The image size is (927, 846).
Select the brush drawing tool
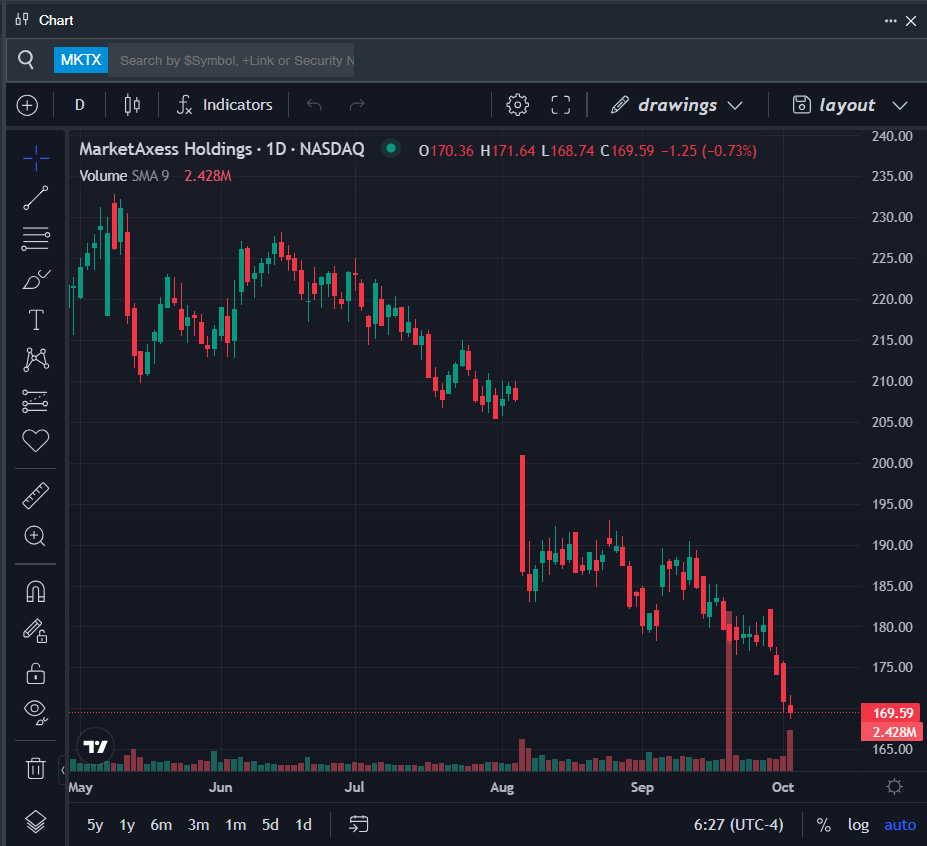coord(36,279)
